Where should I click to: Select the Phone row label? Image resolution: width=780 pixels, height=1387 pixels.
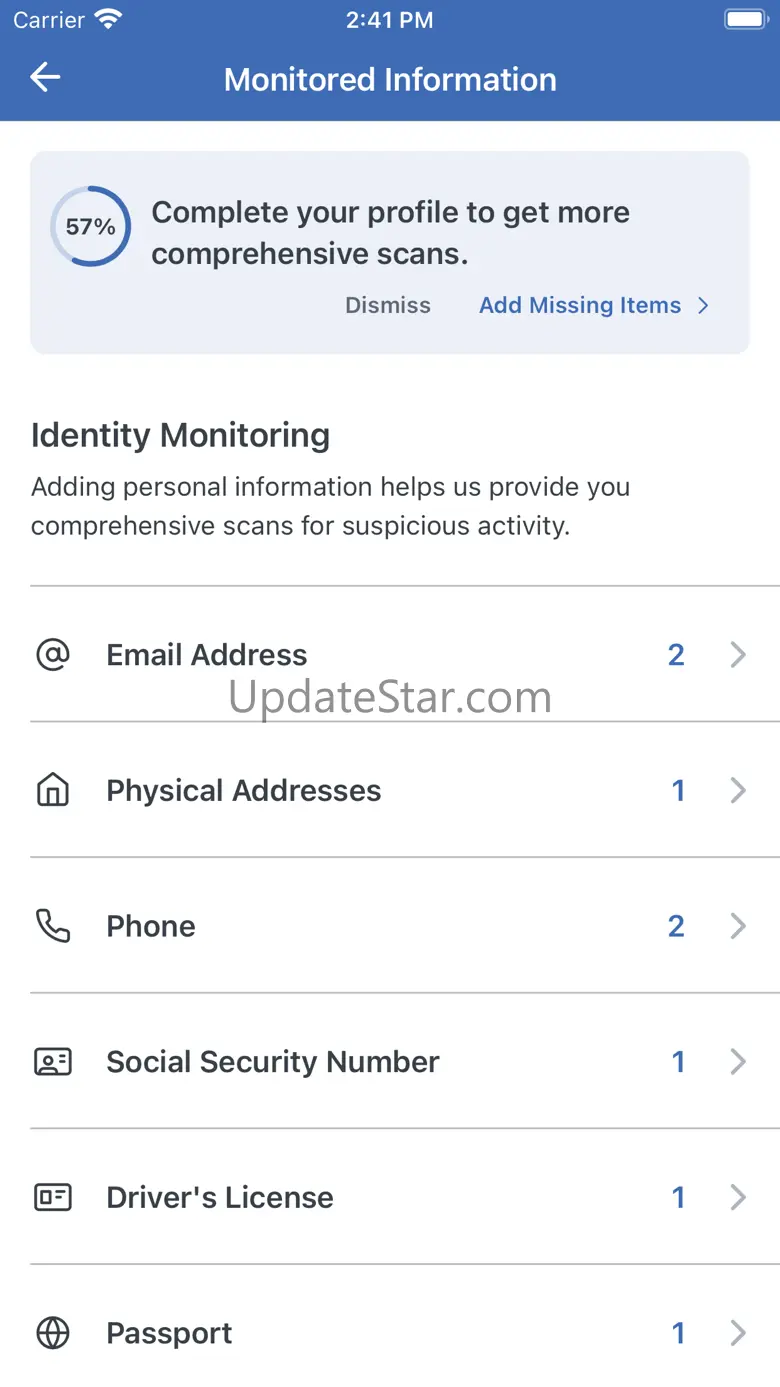coord(151,926)
